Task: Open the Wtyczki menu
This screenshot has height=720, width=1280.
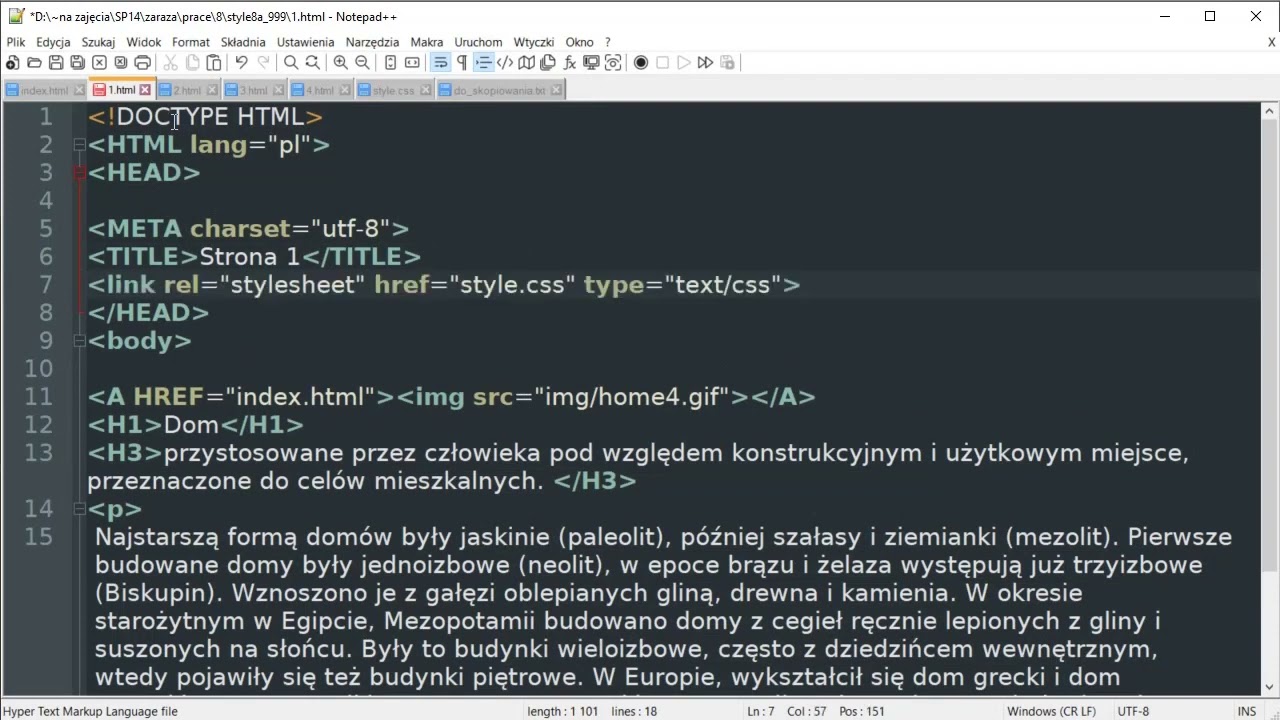Action: [x=534, y=42]
